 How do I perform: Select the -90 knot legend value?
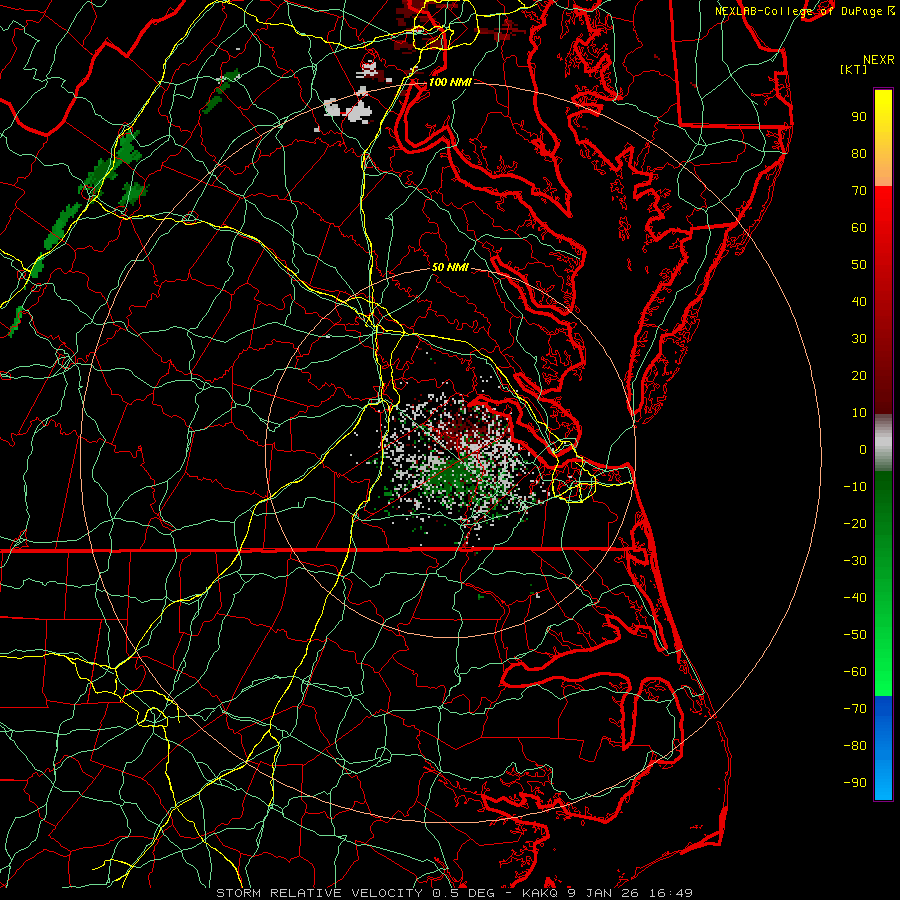pyautogui.click(x=855, y=782)
